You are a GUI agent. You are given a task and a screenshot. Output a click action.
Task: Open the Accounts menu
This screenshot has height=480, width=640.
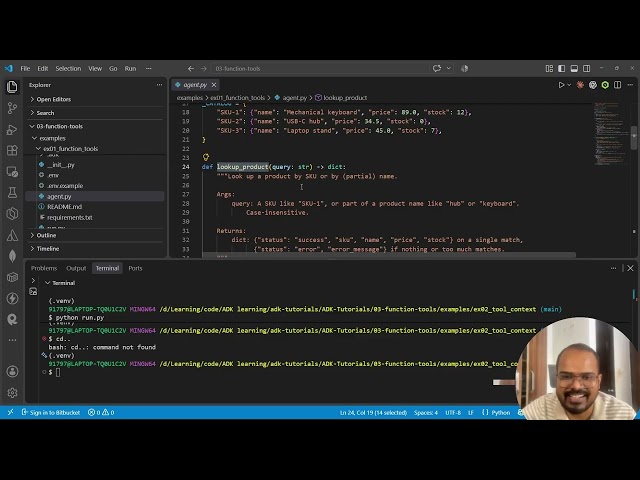tap(12, 371)
